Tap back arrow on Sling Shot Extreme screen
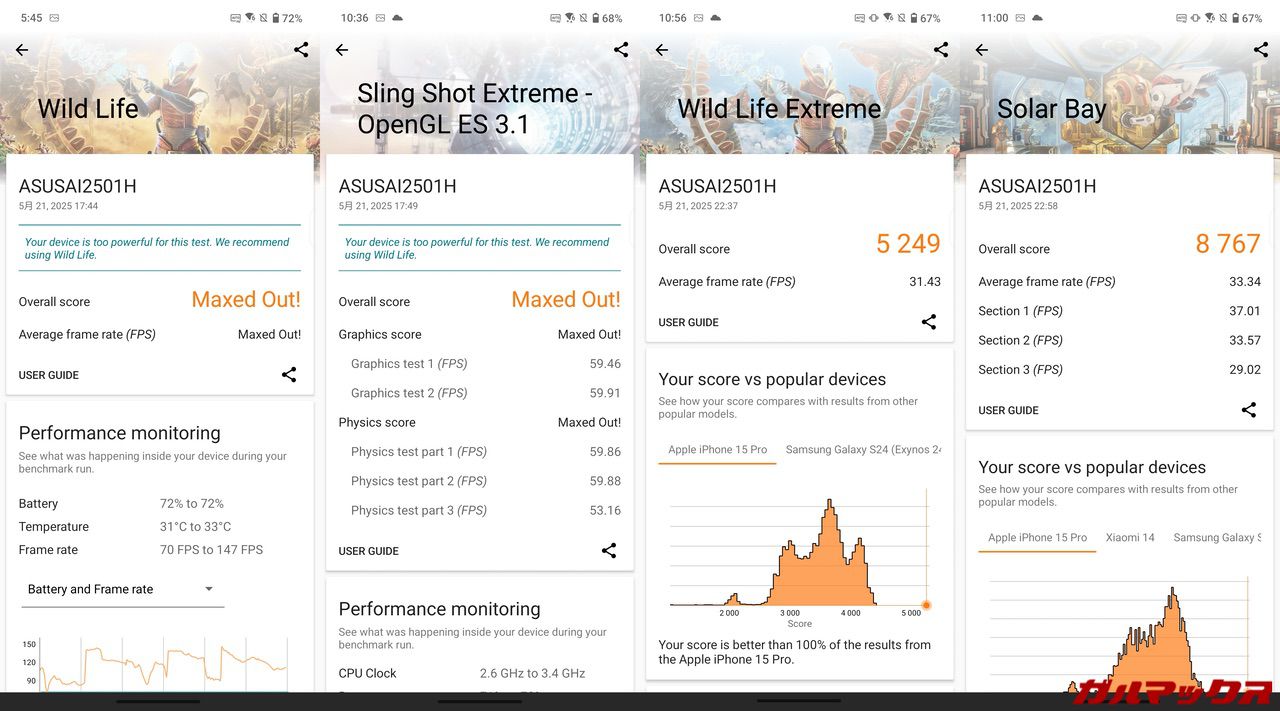The image size is (1280, 711). pos(342,50)
